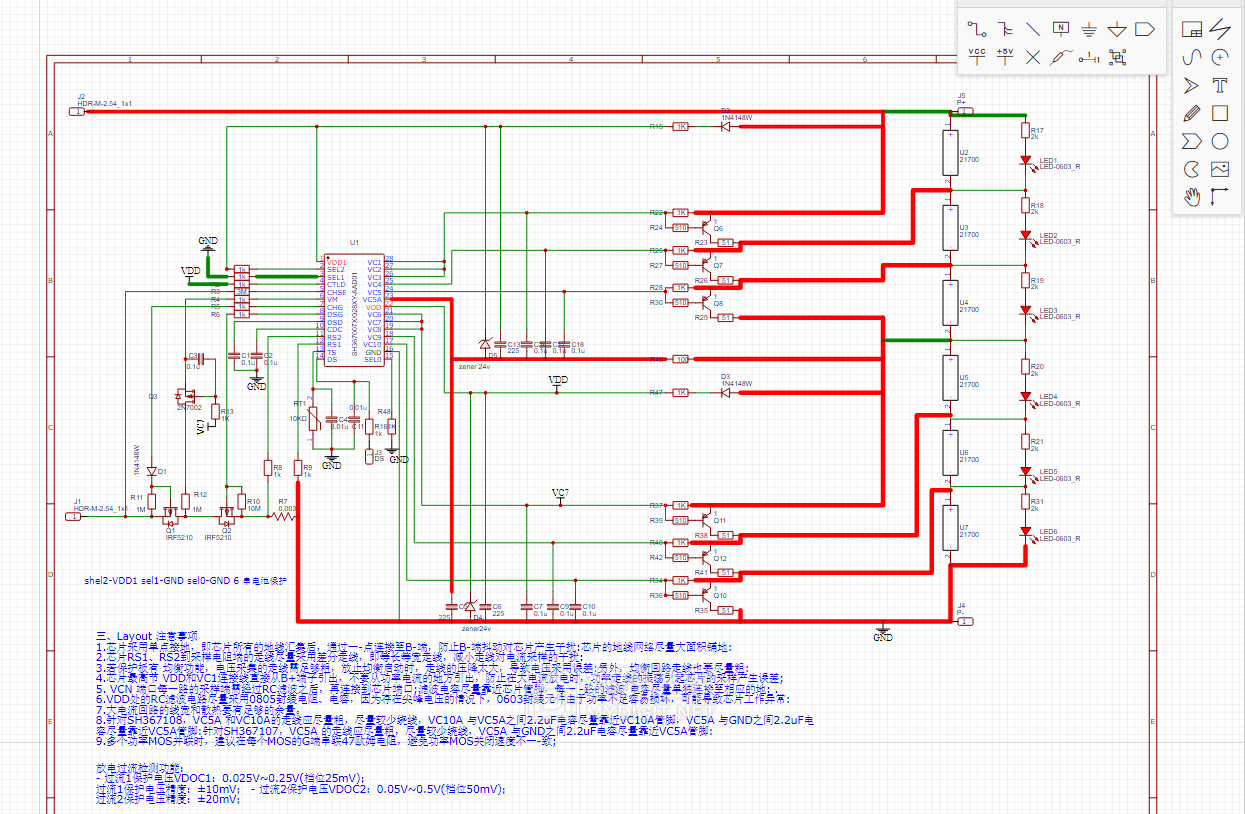The width and height of the screenshot is (1245, 814).
Task: Select the Wire drawing tool
Action: [x=977, y=29]
